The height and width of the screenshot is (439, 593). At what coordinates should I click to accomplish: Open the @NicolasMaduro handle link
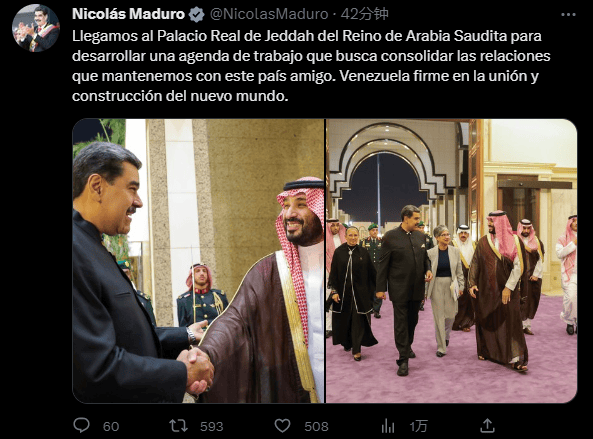269,14
